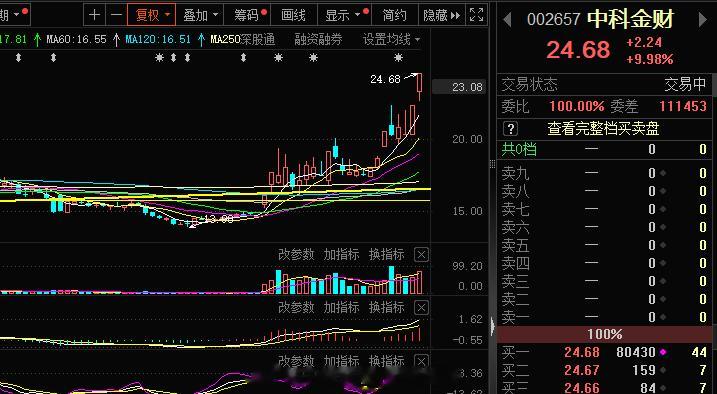Click MA120:16.51 moving average label

tap(158, 40)
